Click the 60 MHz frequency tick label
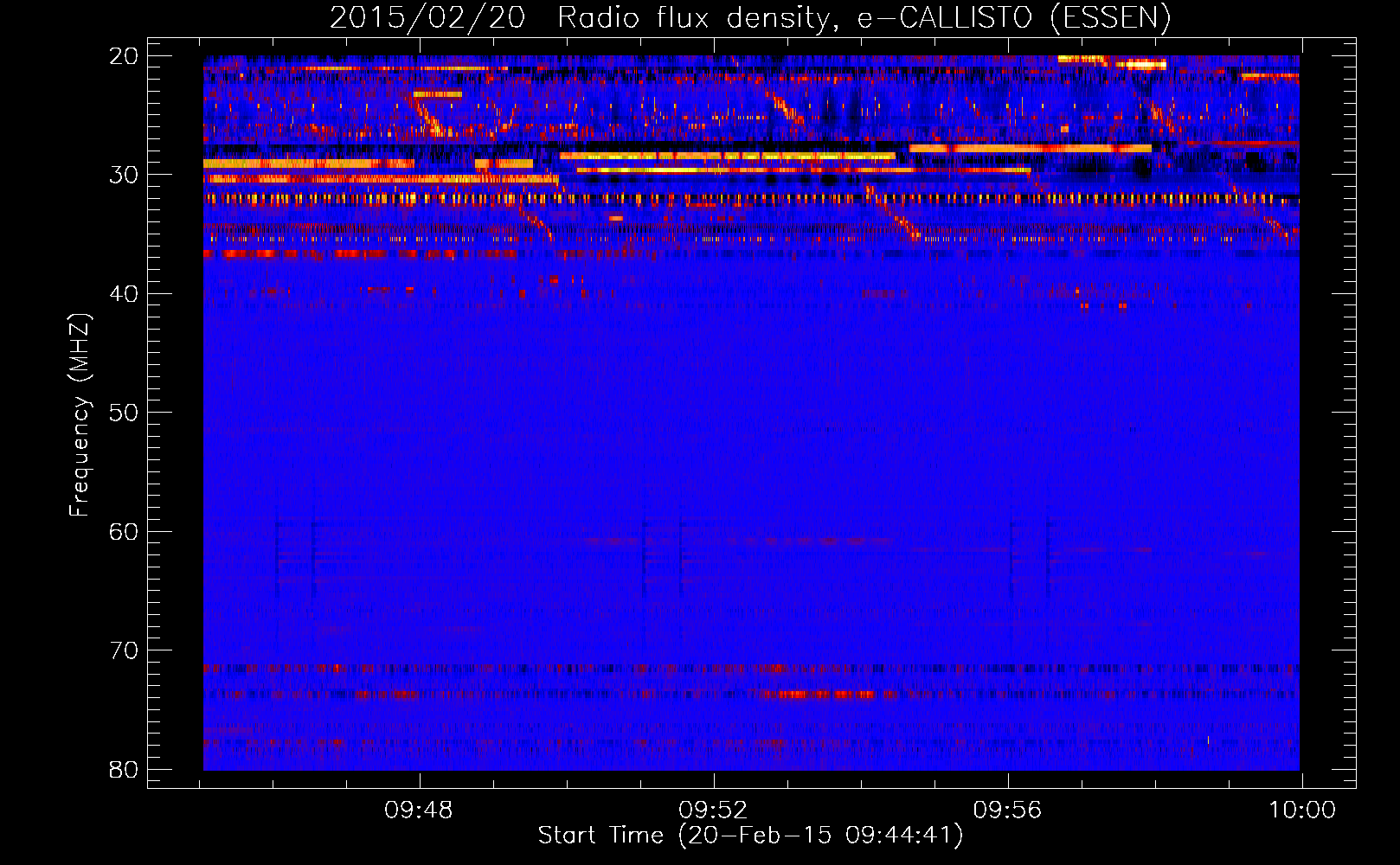Image resolution: width=1400 pixels, height=865 pixels. (x=124, y=531)
